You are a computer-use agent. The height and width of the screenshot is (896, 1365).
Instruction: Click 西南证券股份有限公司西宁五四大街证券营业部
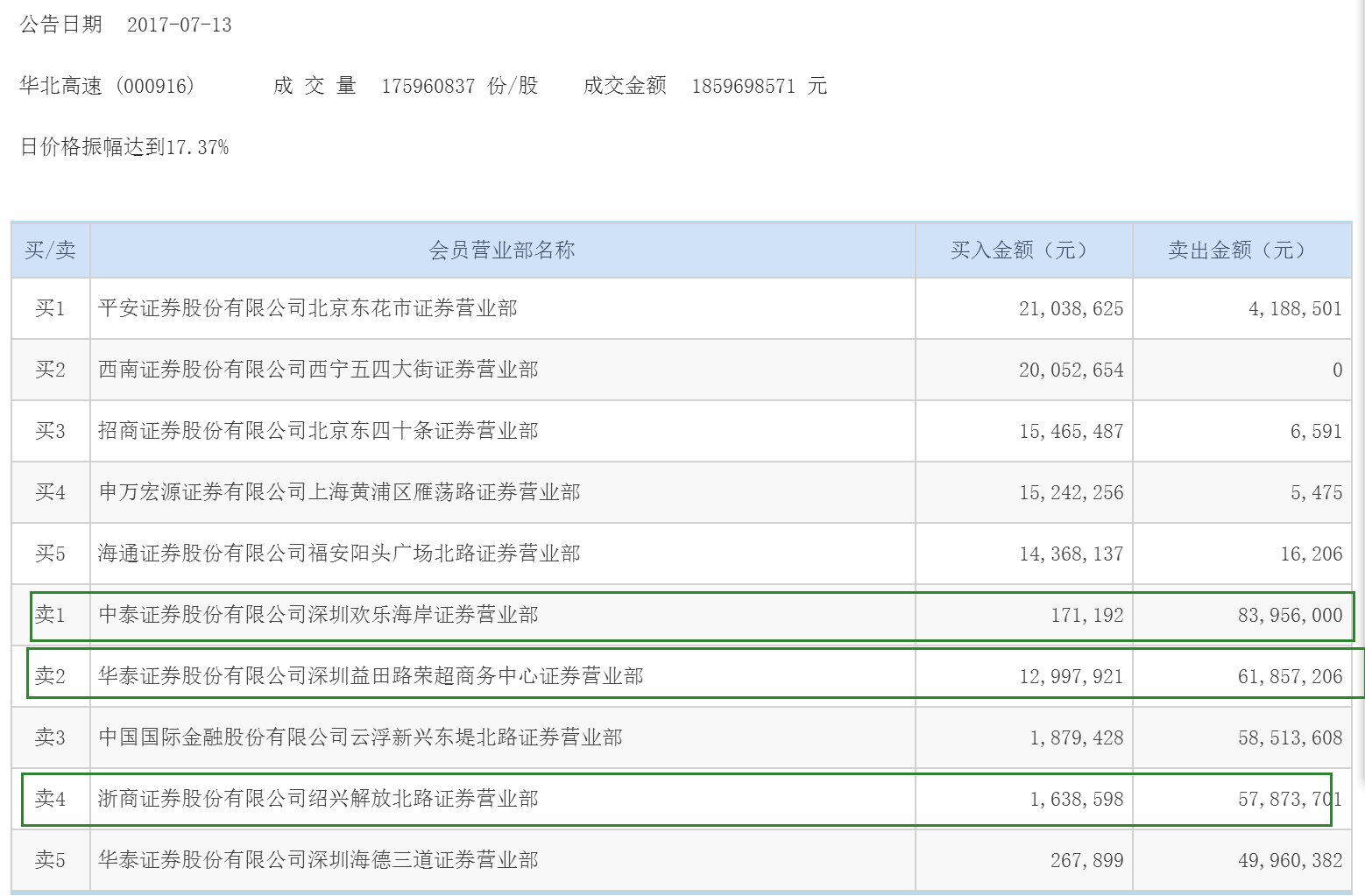tap(318, 370)
